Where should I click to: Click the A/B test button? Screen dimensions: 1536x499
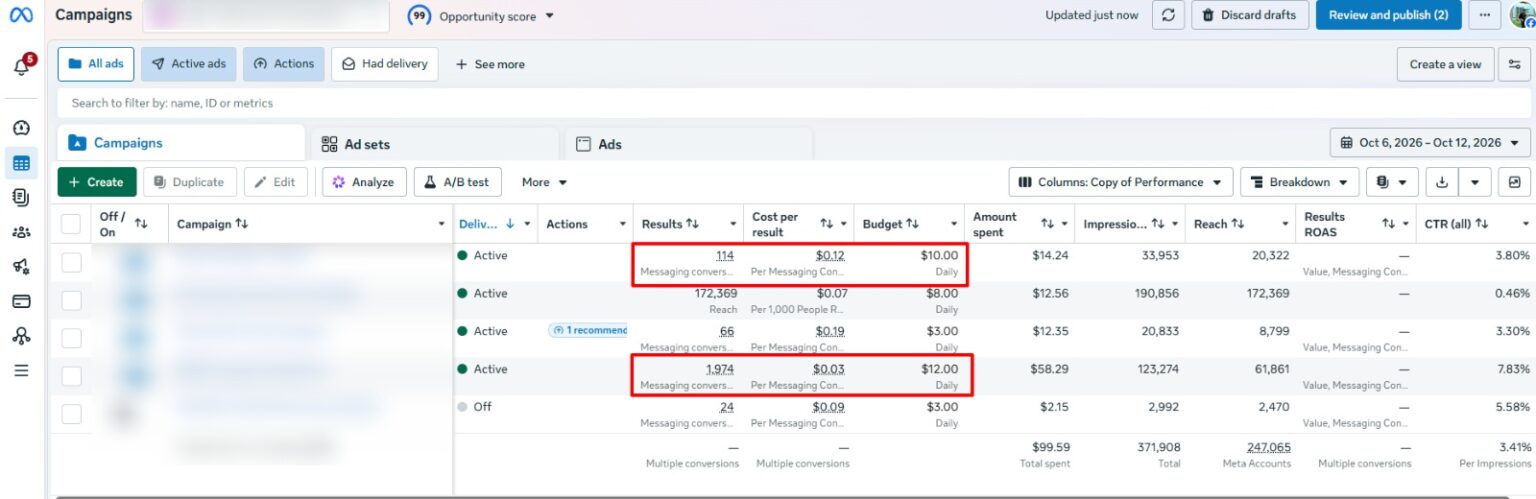[458, 182]
